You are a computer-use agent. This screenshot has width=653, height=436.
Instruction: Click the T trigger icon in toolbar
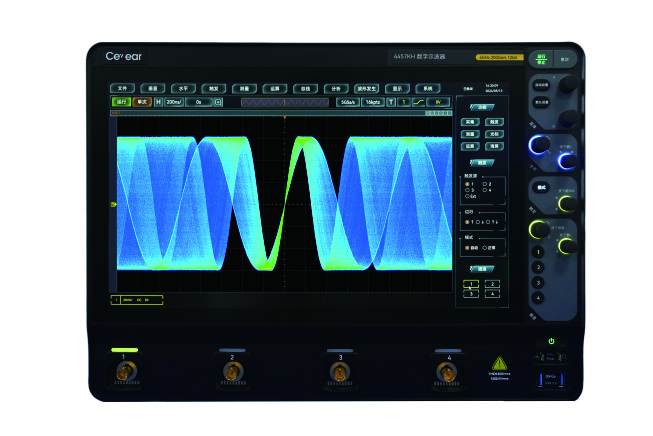391,102
